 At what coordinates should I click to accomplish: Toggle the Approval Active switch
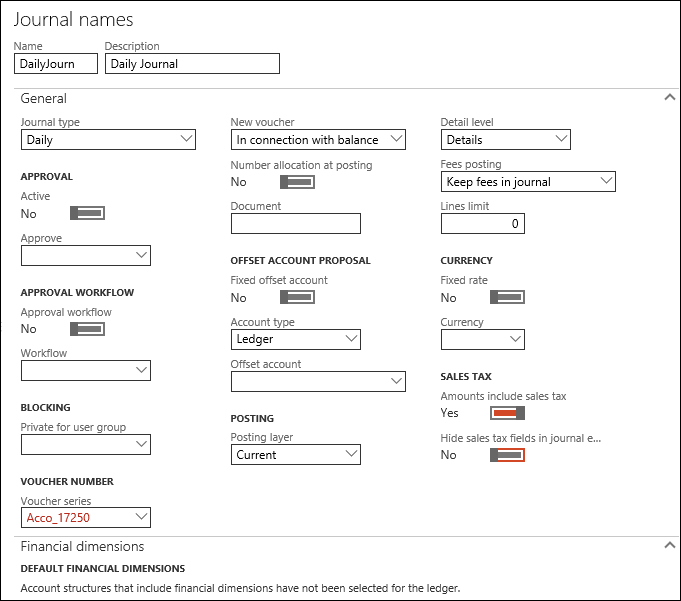coord(87,213)
